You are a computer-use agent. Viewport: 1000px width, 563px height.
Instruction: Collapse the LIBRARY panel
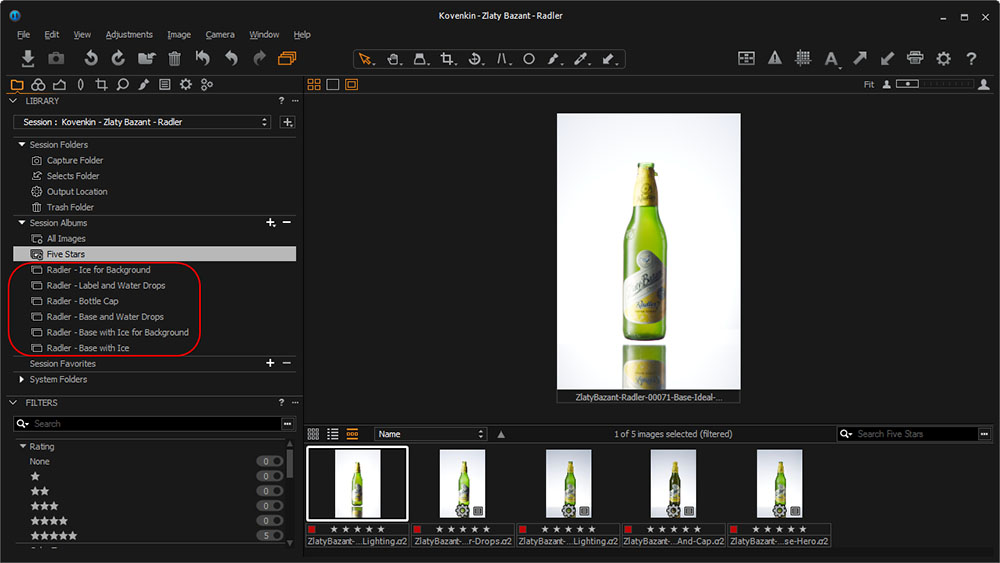tap(13, 101)
